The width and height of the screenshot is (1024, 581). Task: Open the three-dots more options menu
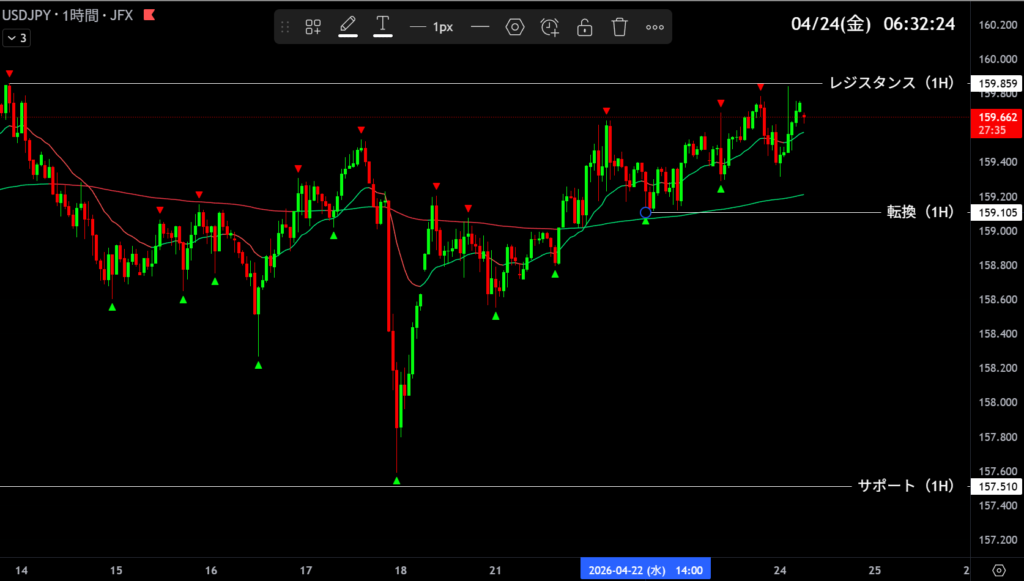pos(655,27)
